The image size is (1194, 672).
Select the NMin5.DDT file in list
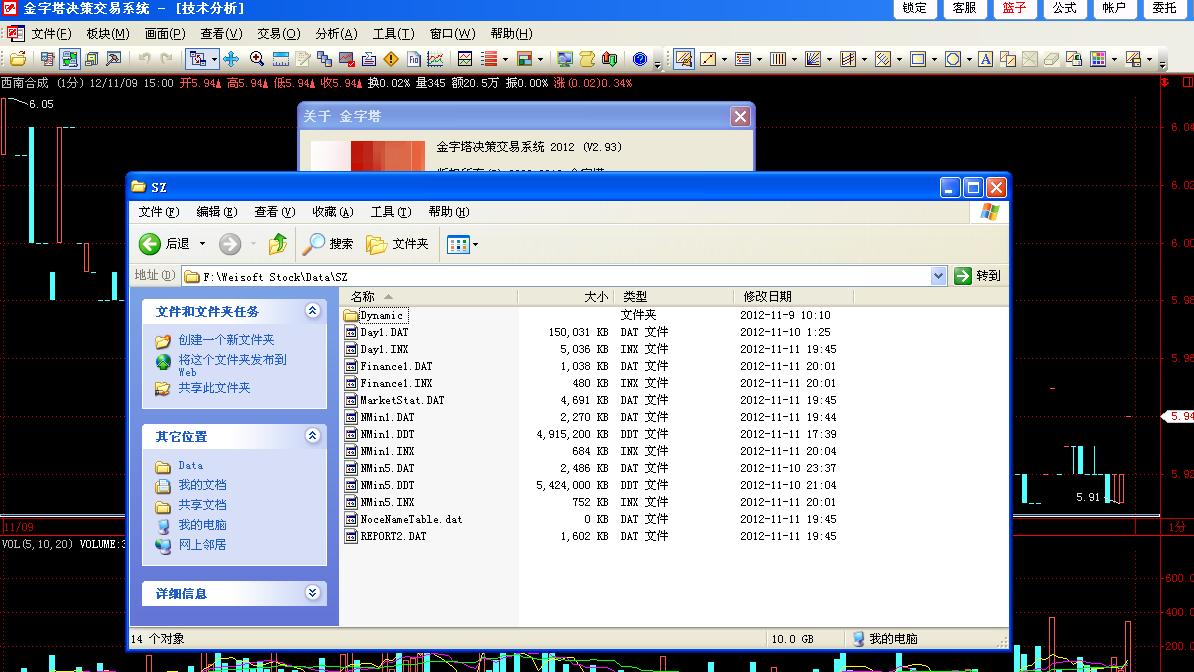[386, 485]
